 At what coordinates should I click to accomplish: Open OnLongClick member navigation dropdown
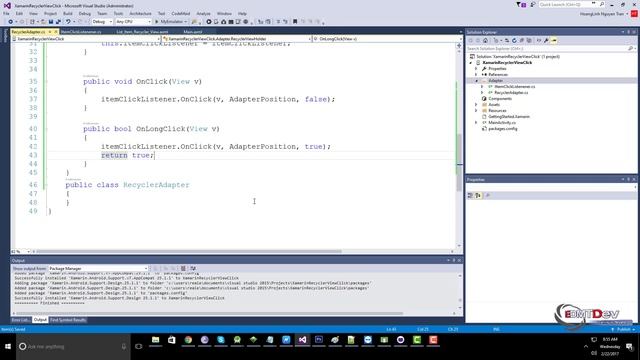point(387,39)
